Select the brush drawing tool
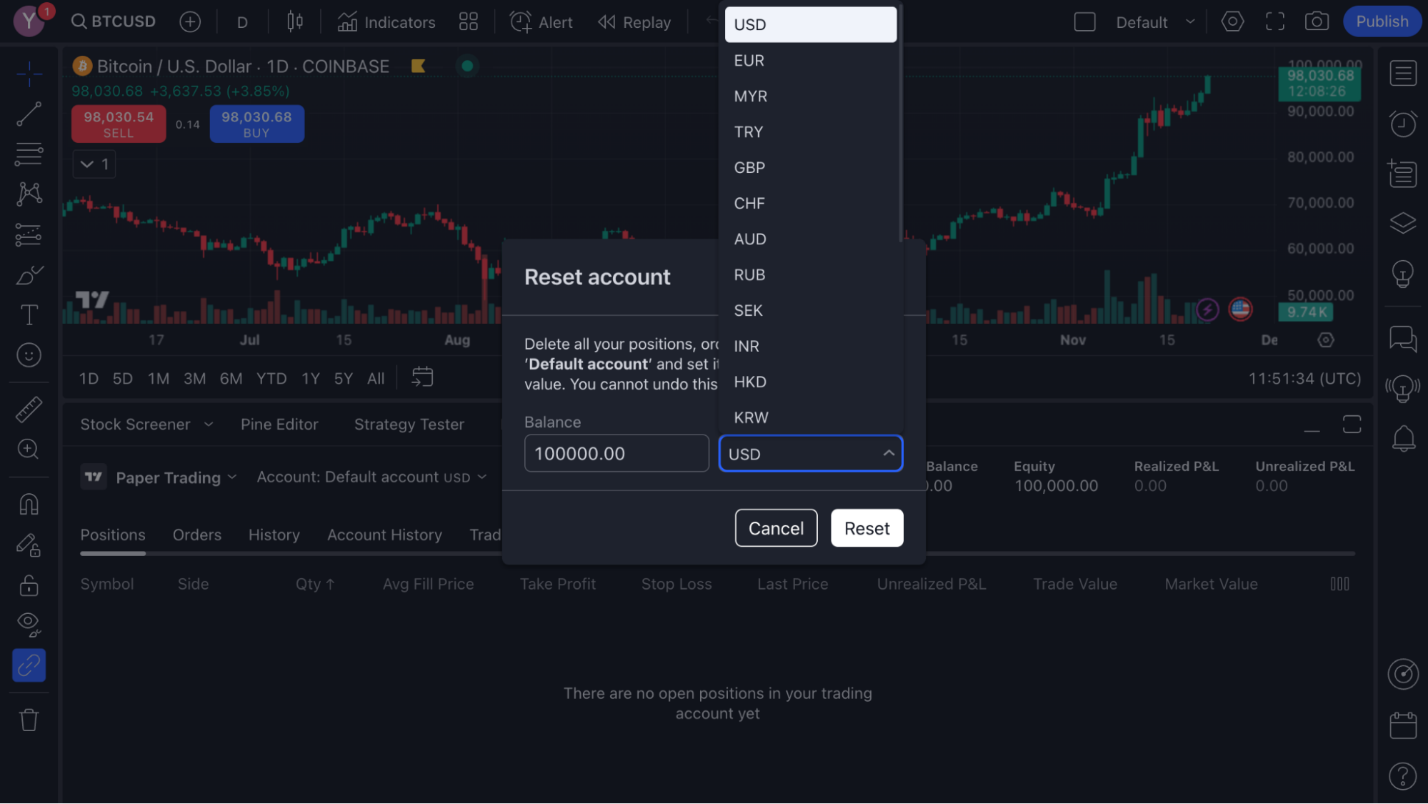 pos(29,275)
